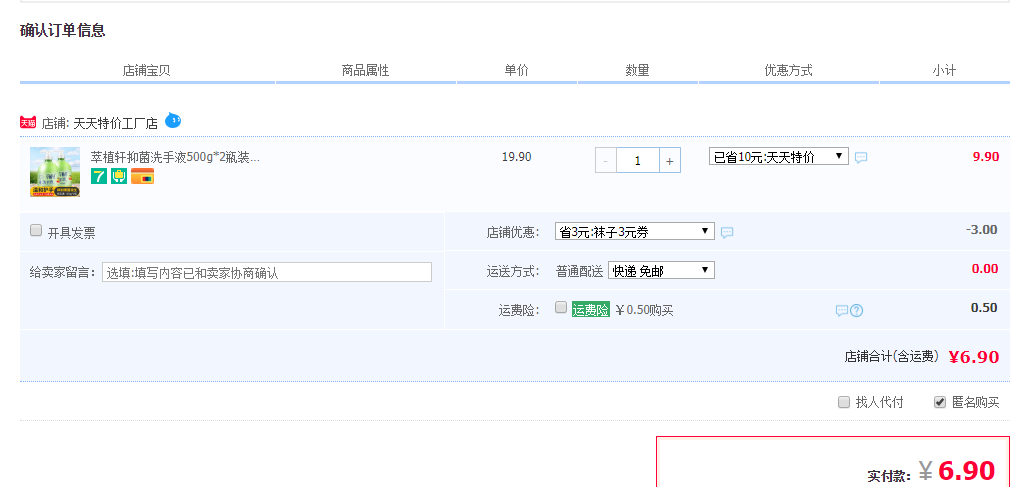Screen dimensions: 1036x487
Task: Open the comment icon beside 店铺优惠 dropdown
Action: pos(727,232)
